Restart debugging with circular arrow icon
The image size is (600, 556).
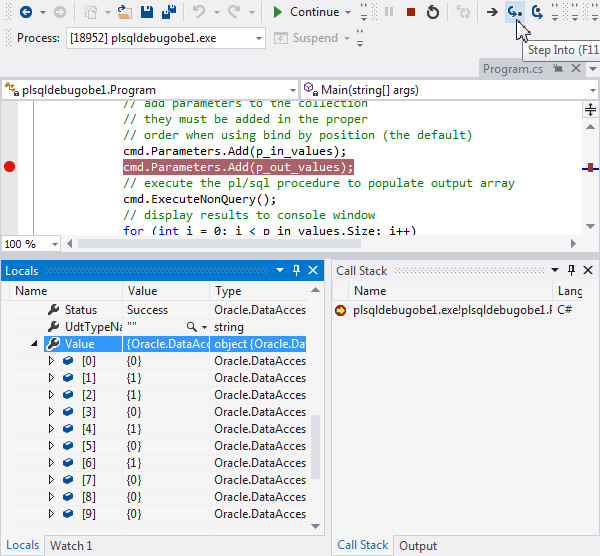(433, 12)
